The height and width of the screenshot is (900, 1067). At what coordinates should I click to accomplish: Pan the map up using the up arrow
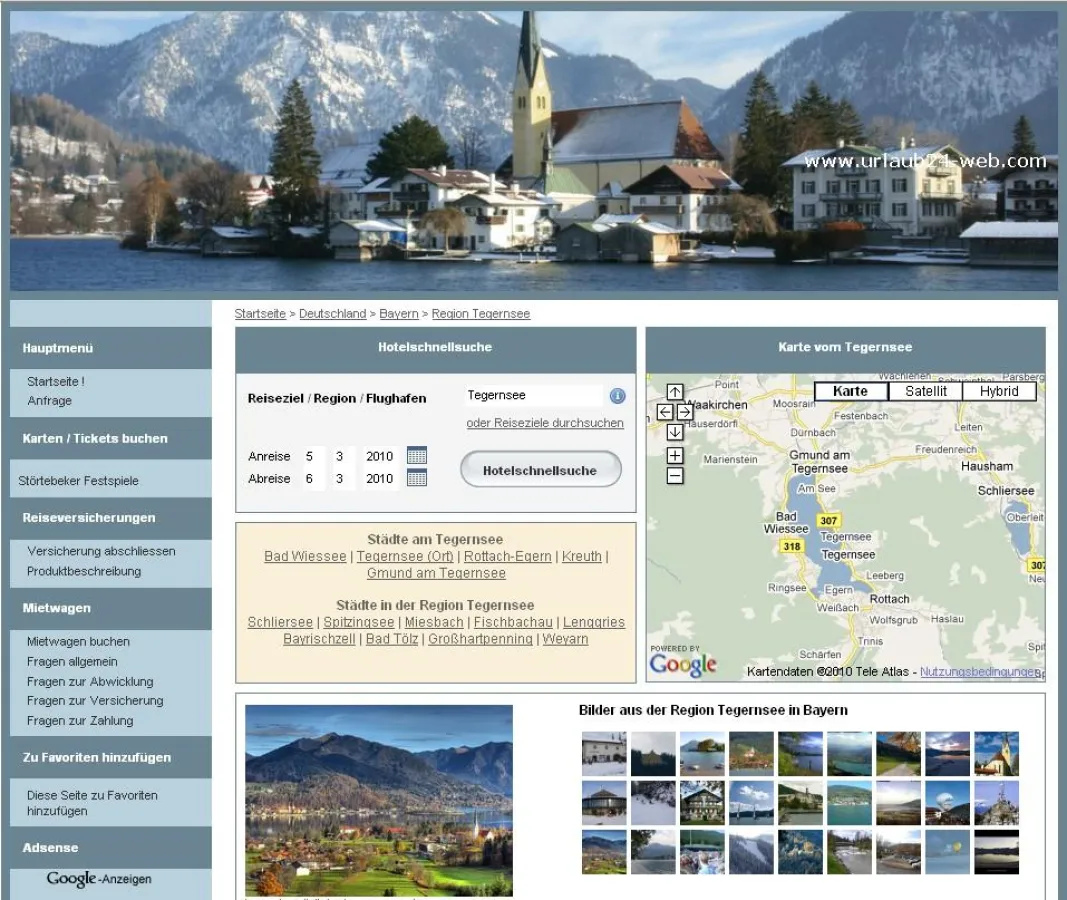676,391
